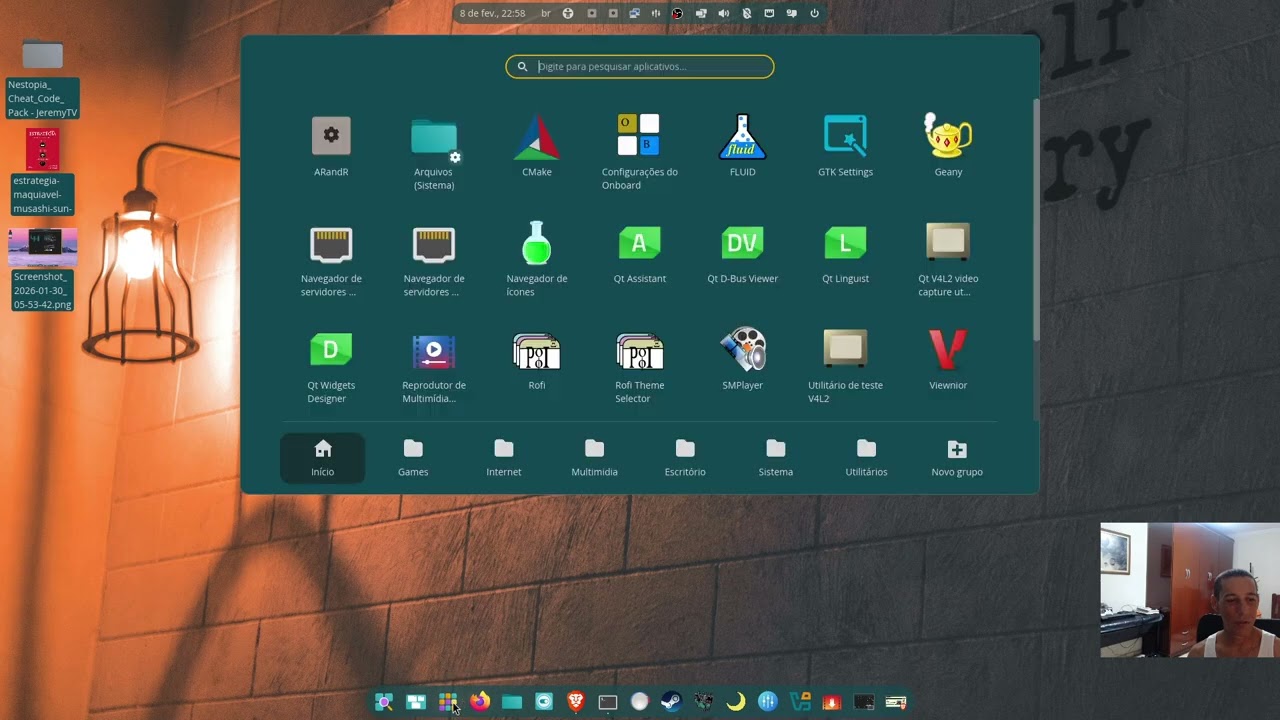Open the accessibility icon in top panel

568,14
